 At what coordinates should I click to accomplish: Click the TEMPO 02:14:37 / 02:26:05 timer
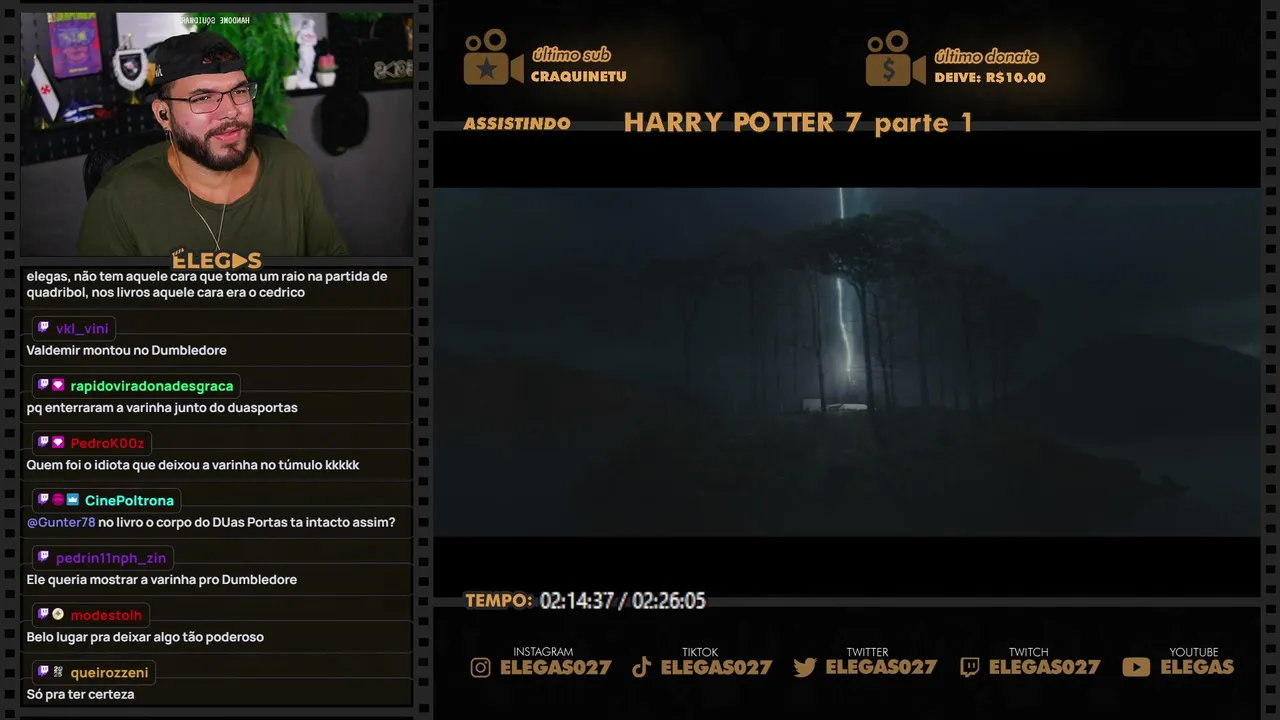pos(585,601)
